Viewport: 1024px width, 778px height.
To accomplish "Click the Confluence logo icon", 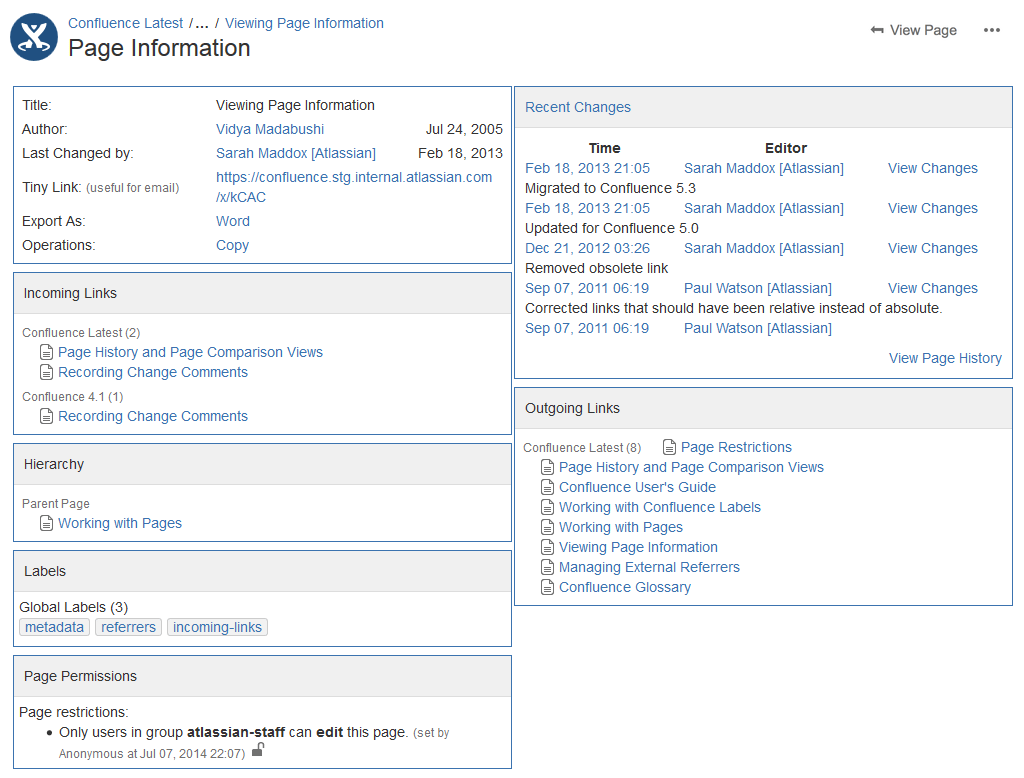I will click(x=34, y=37).
